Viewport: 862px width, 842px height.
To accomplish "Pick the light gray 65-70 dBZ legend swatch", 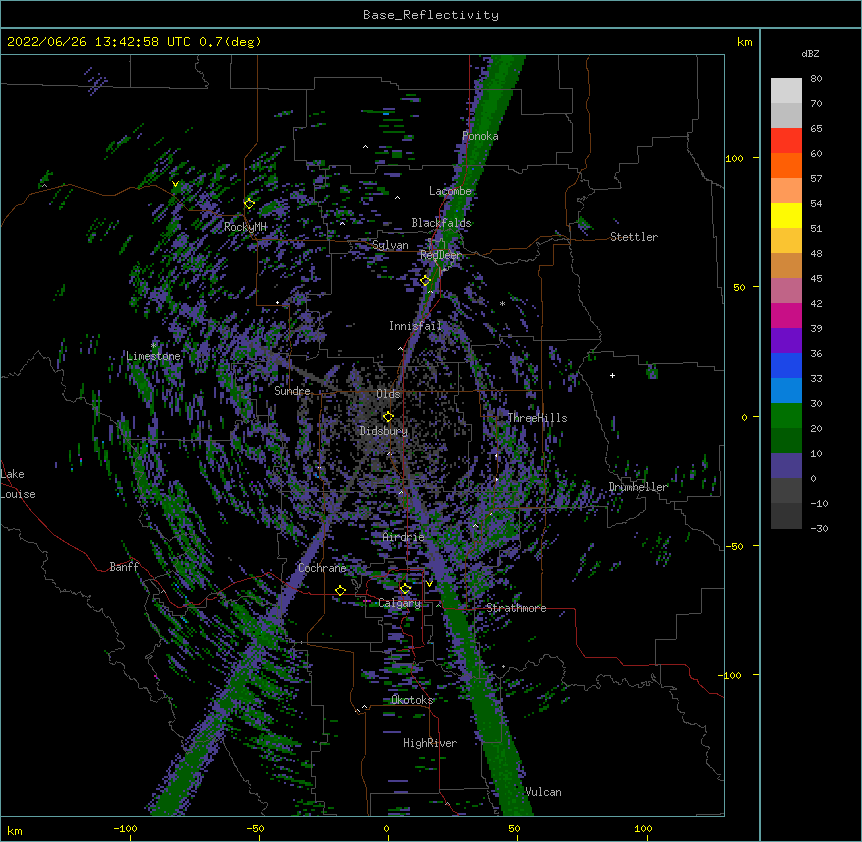I will click(x=786, y=115).
